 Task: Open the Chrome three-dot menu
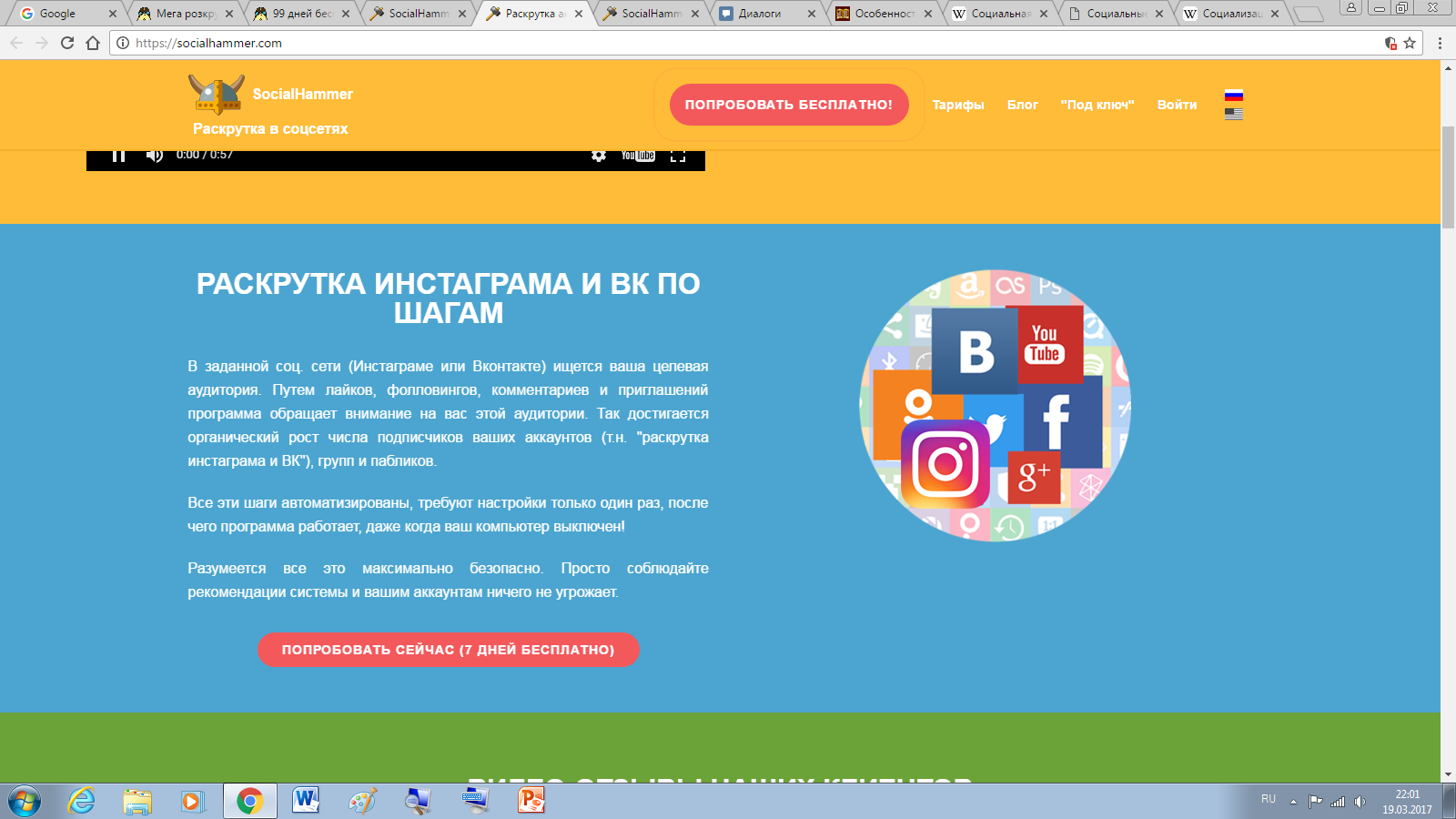pos(1440,43)
